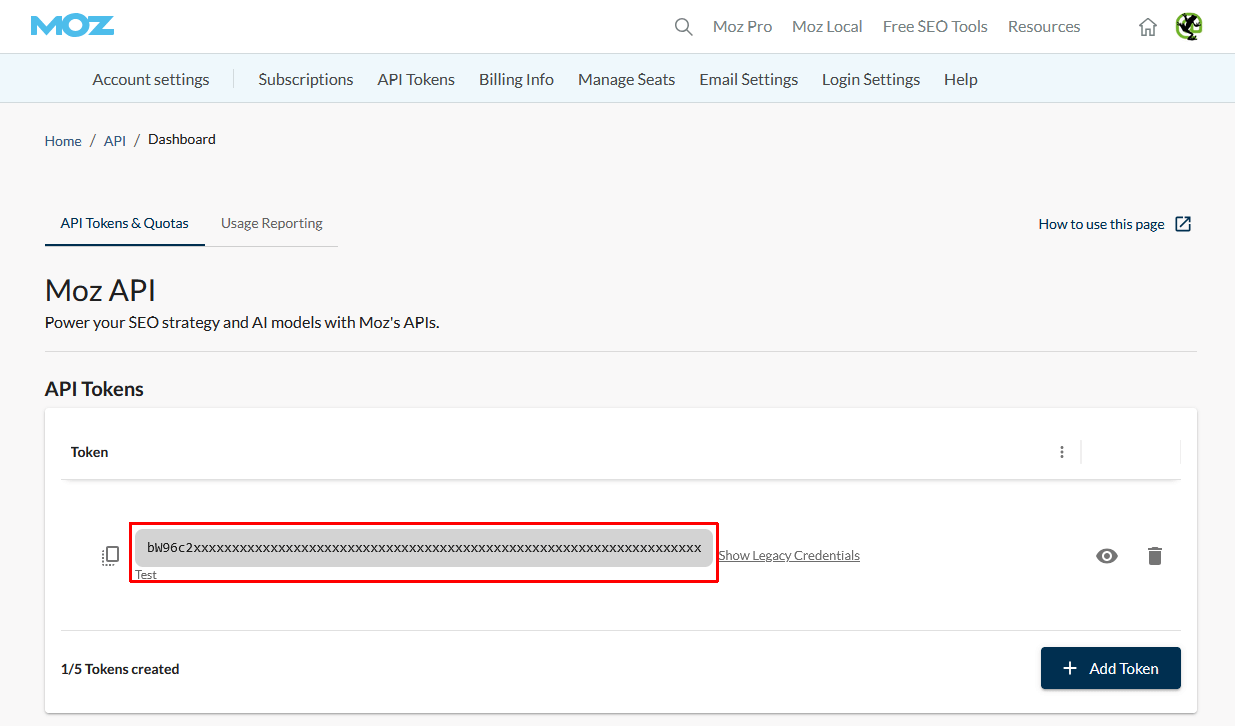Click the user avatar in the header
The height and width of the screenshot is (726, 1235).
(1189, 27)
